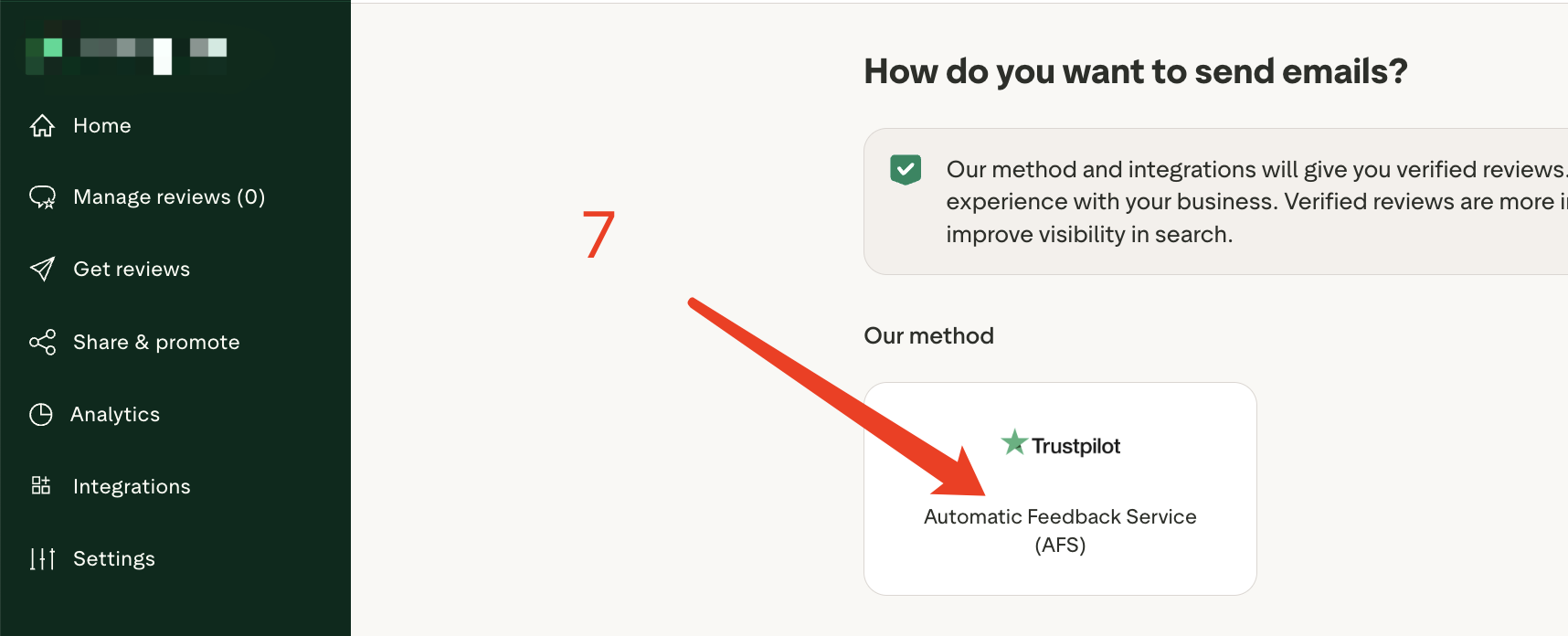Click the Trustpilot star logo in card
This screenshot has width=1568, height=636.
1014,443
